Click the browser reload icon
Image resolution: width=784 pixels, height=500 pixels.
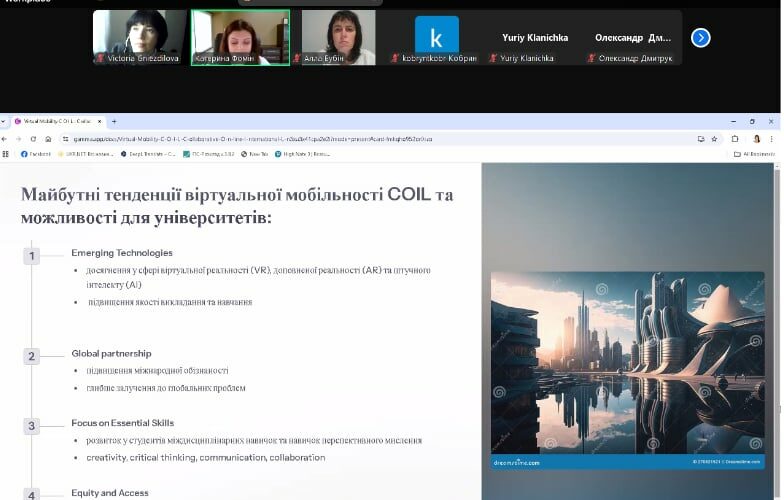click(33, 139)
